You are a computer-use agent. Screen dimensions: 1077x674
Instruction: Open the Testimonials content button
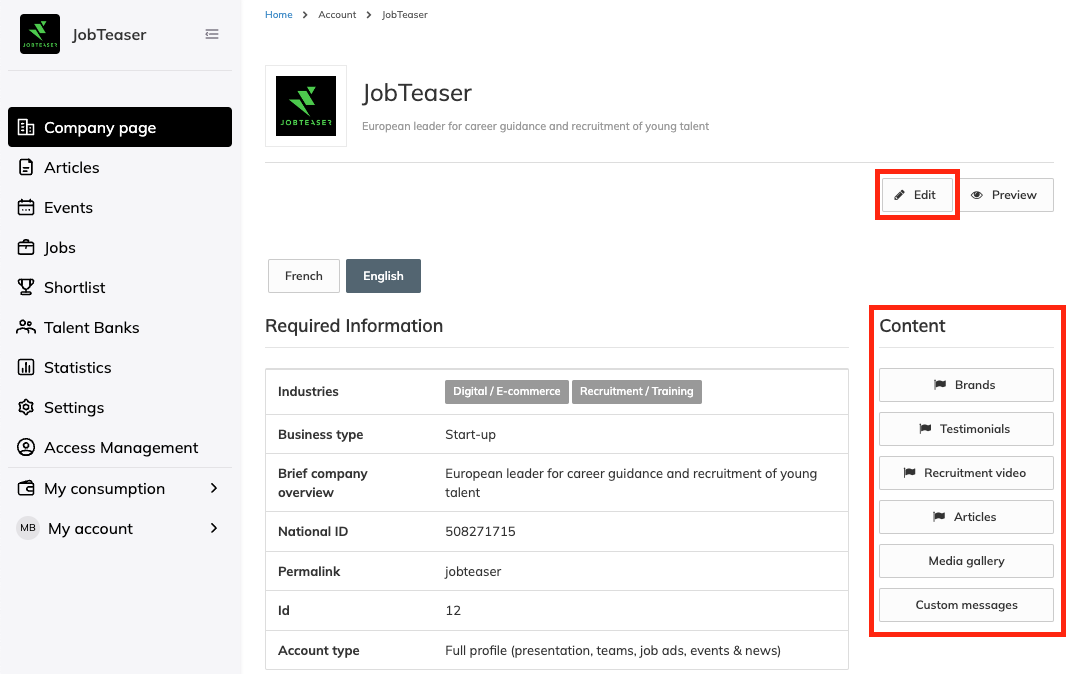[966, 429]
